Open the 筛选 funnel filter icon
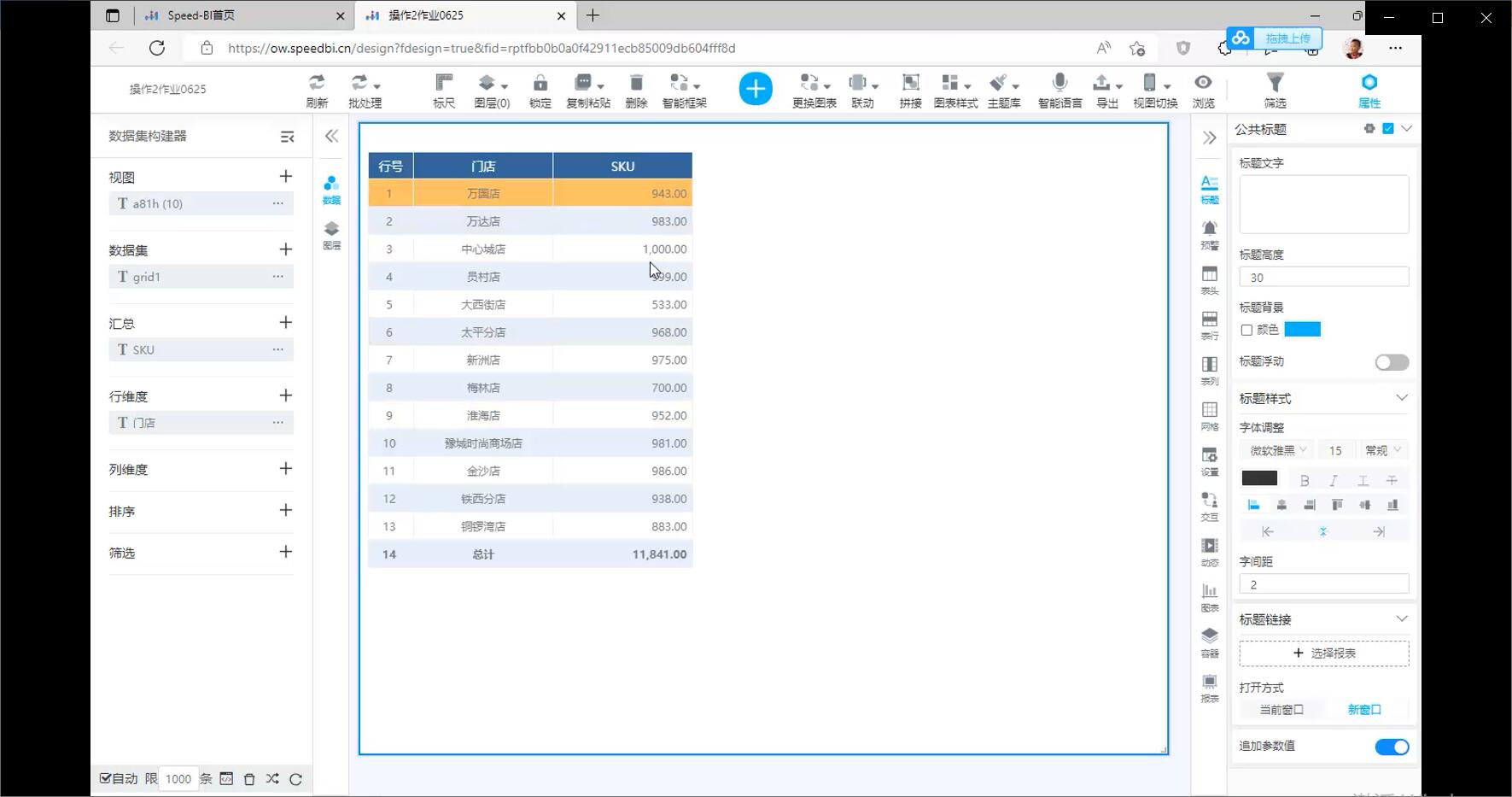 click(x=1275, y=89)
